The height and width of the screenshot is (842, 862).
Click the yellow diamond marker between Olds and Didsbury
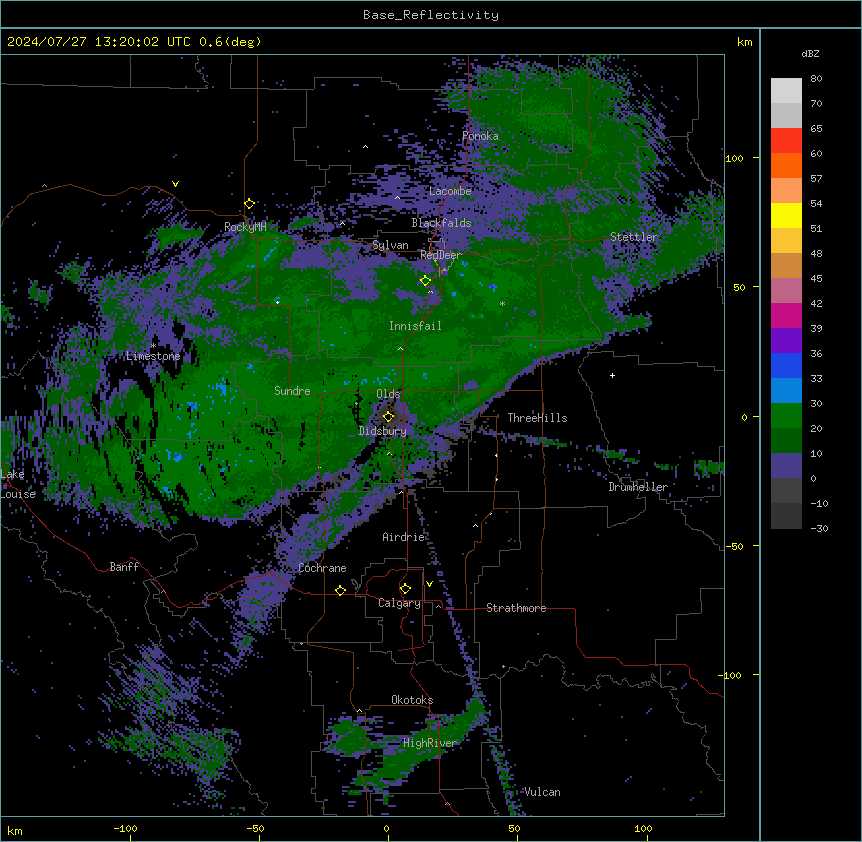click(388, 416)
